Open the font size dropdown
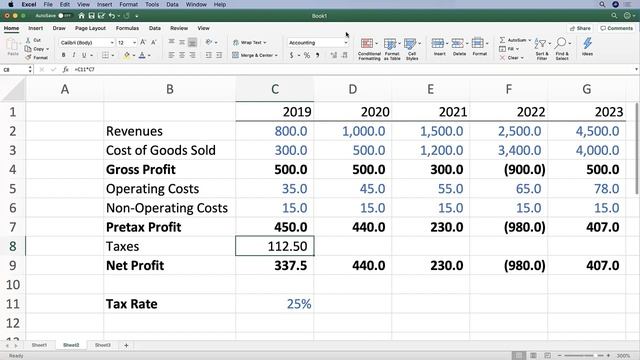Image resolution: width=640 pixels, height=360 pixels. (134, 42)
